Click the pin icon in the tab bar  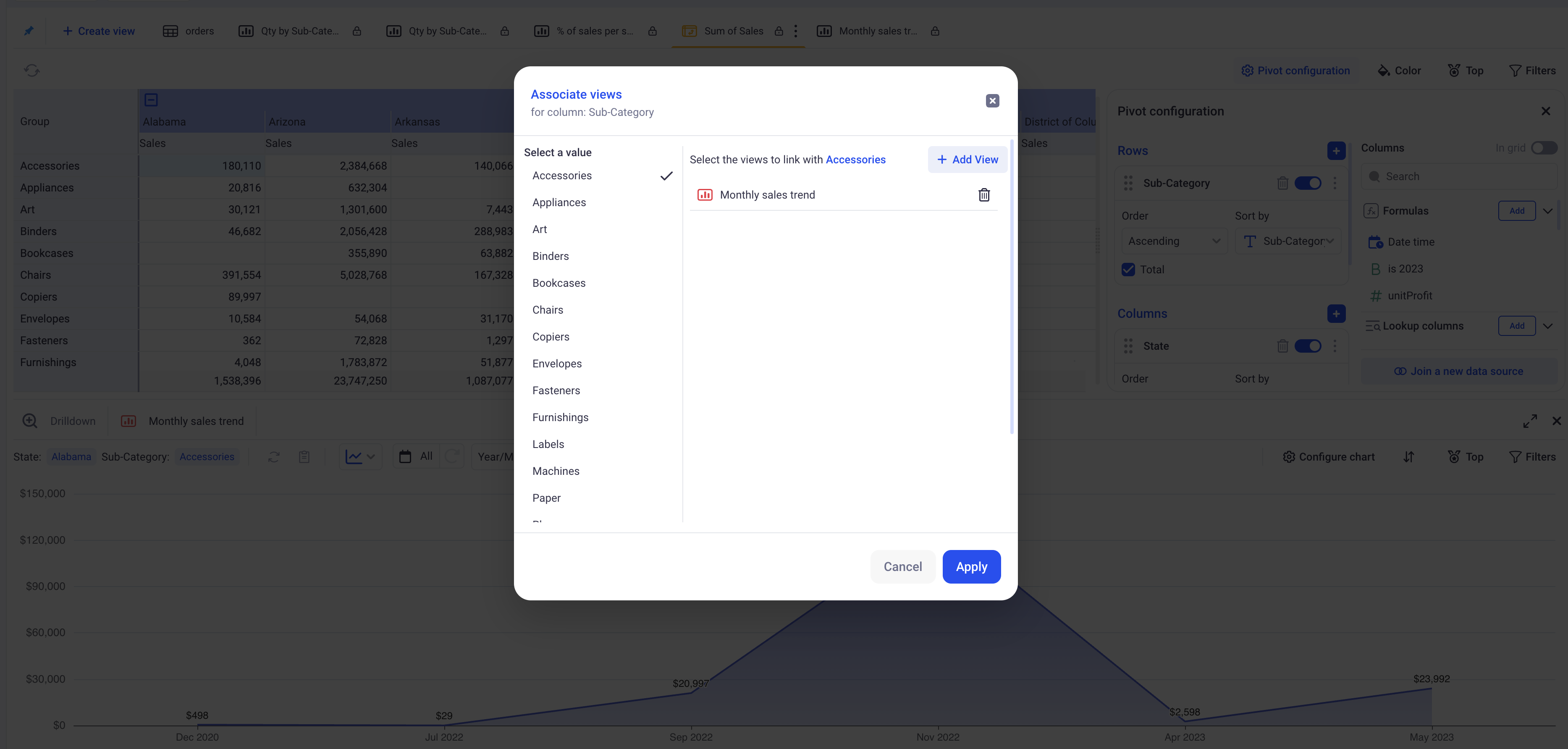point(29,31)
